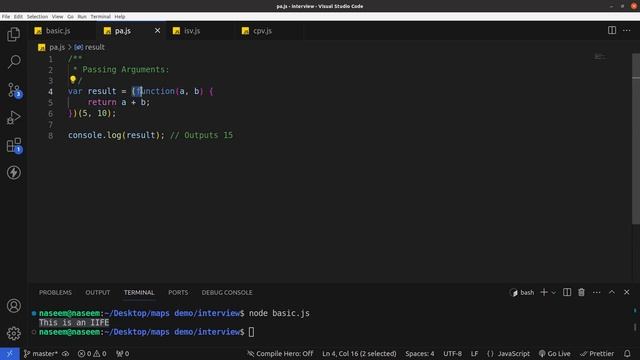The height and width of the screenshot is (360, 640).
Task: Select the TERMINAL panel tab
Action: 139,292
